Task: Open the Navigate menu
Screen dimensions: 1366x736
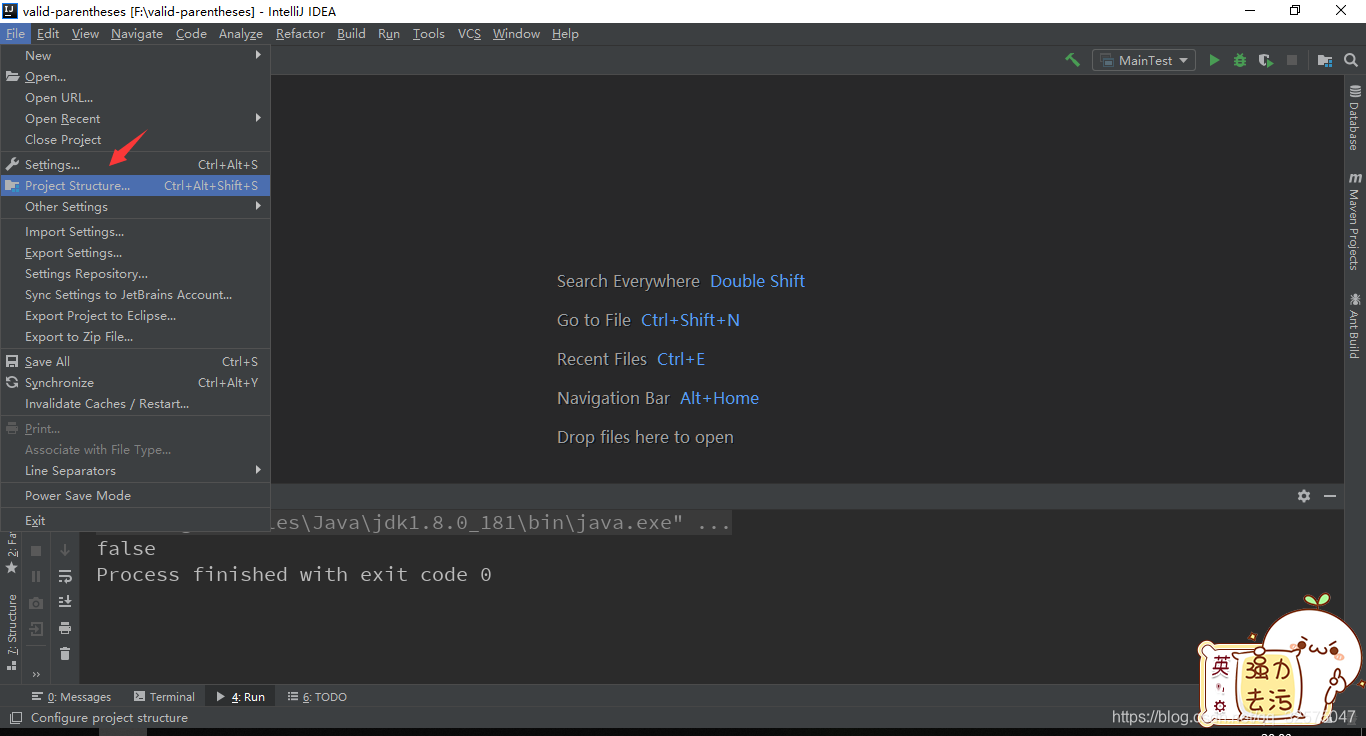Action: click(x=137, y=34)
